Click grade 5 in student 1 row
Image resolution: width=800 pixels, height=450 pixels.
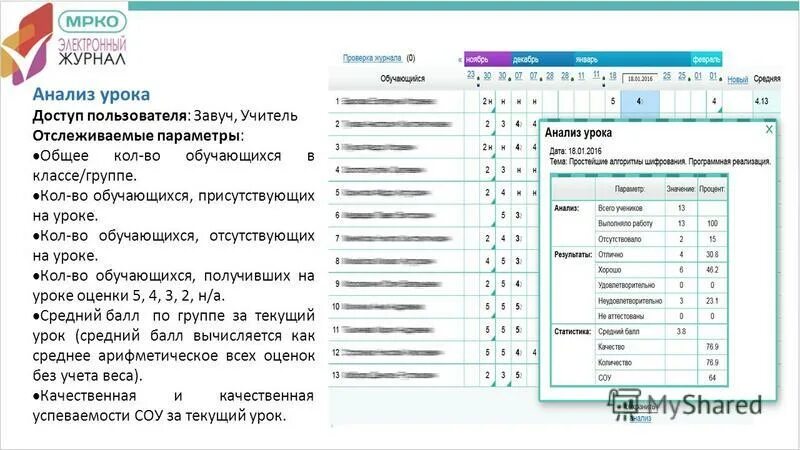coord(613,101)
